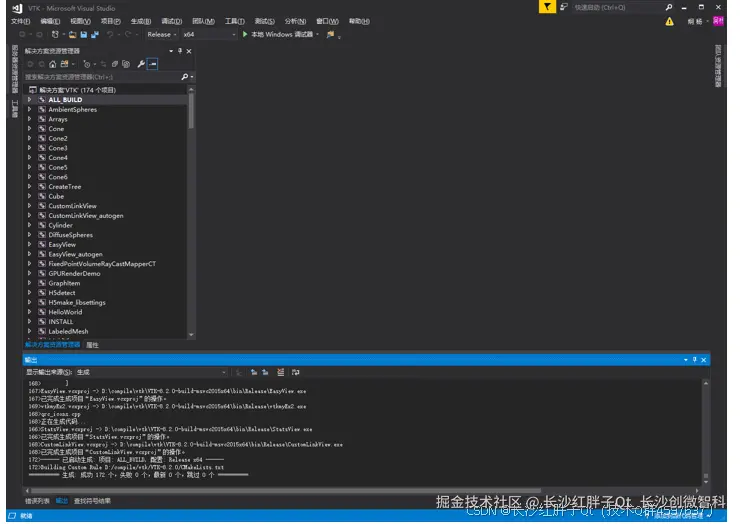The height and width of the screenshot is (524, 740).
Task: Click the Output panel horizontal scrollbar
Action: pyautogui.click(x=286, y=491)
